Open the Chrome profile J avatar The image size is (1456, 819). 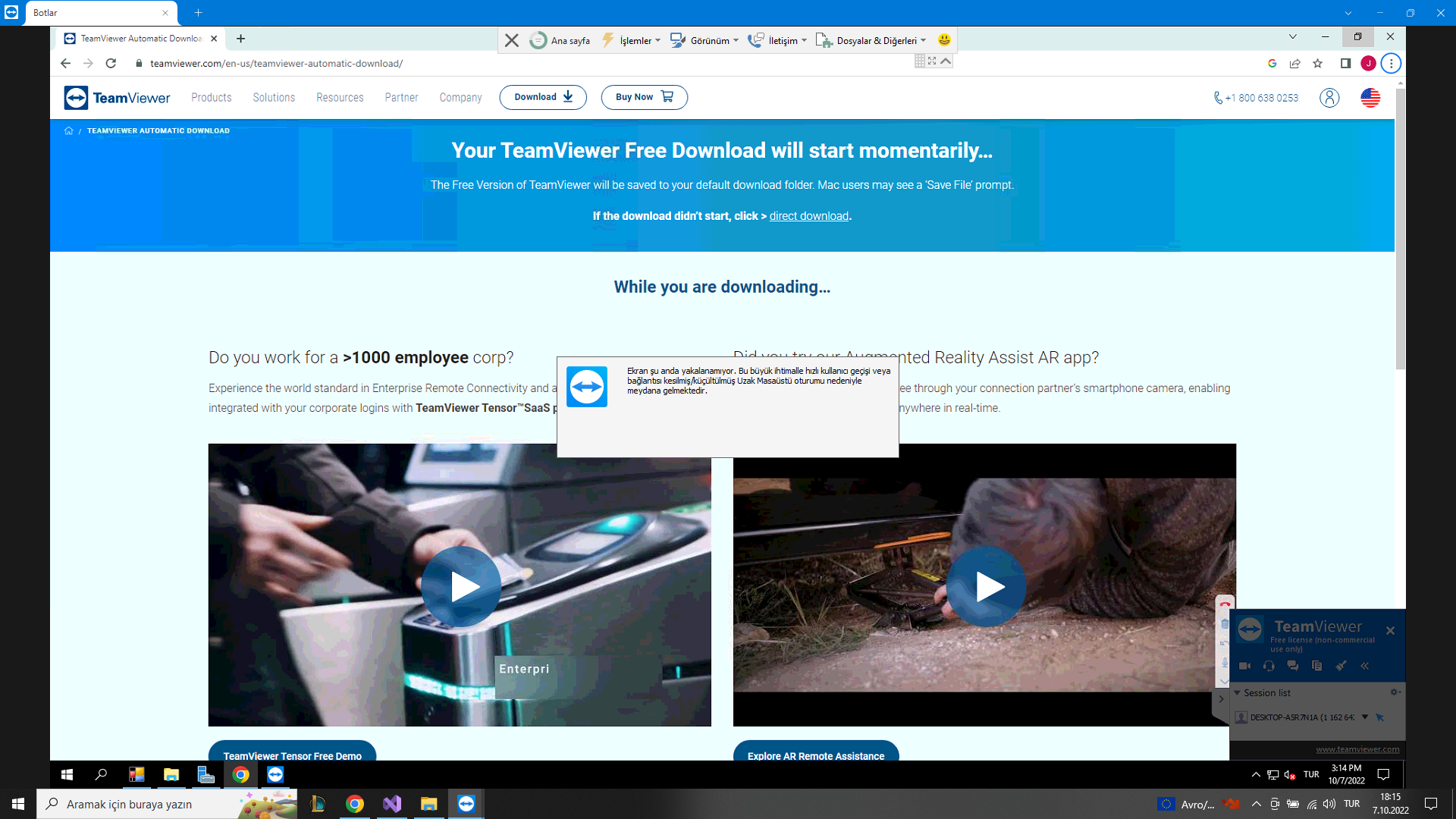pyautogui.click(x=1369, y=64)
